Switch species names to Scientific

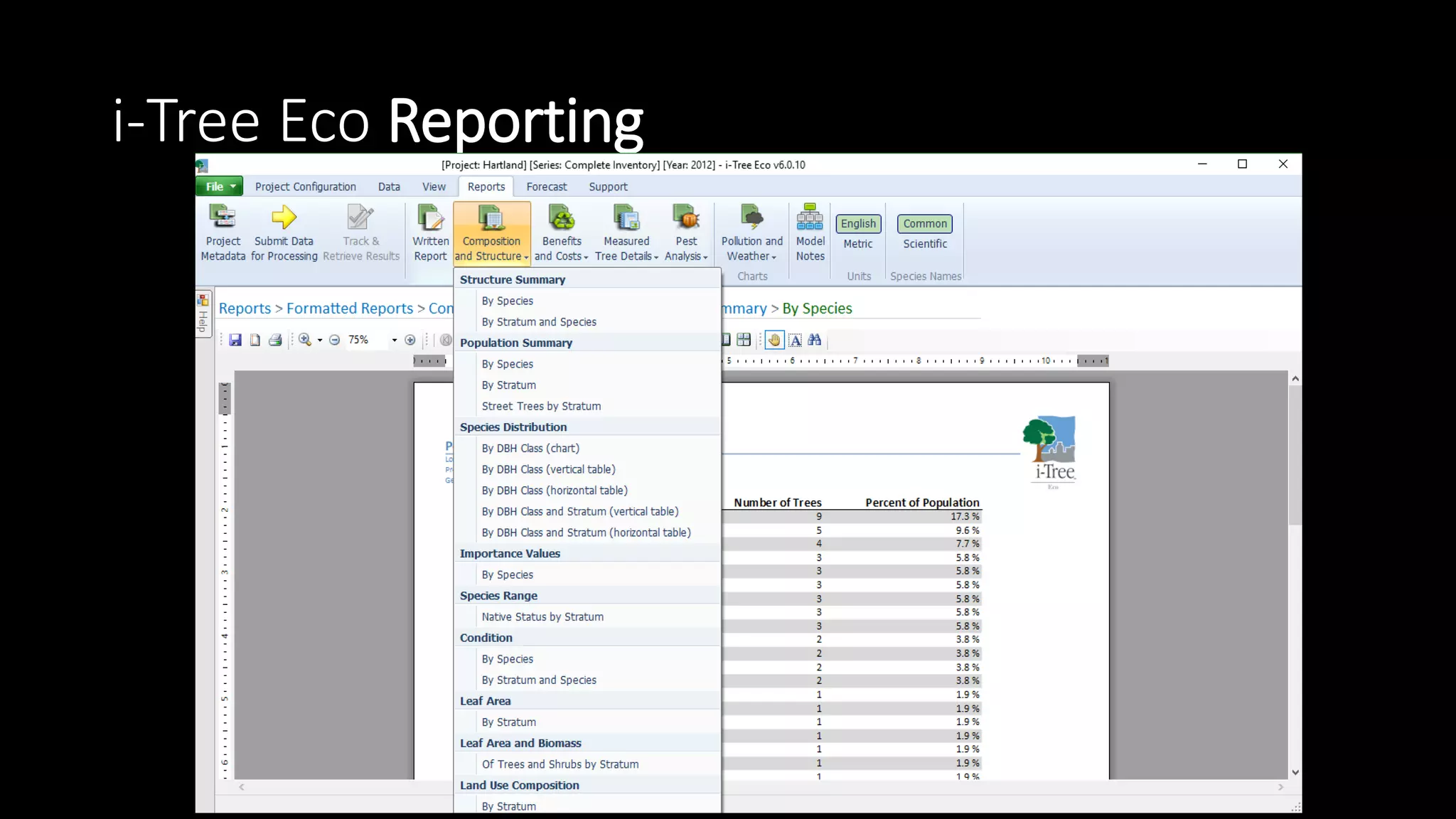925,244
